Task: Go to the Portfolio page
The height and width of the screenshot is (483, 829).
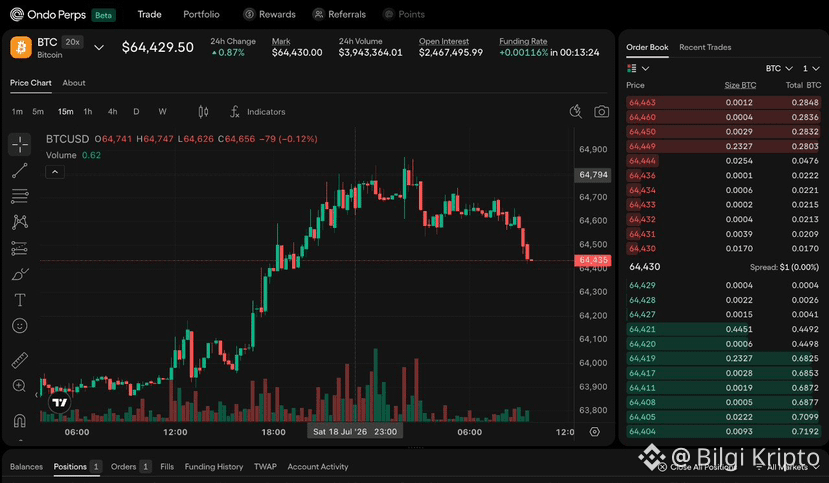Action: [x=201, y=14]
